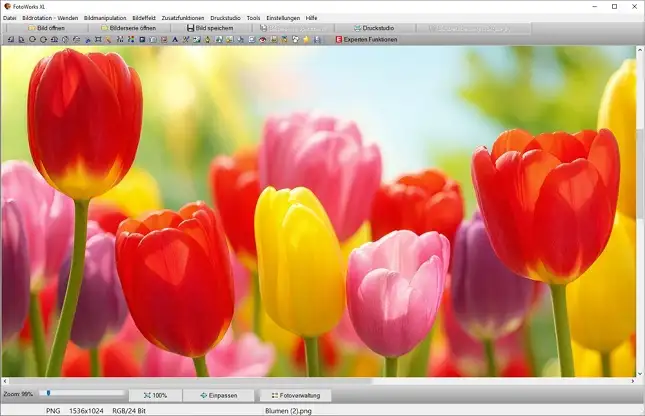The width and height of the screenshot is (645, 416).
Task: Open the Zusatzfunktionen menu
Action: click(183, 18)
